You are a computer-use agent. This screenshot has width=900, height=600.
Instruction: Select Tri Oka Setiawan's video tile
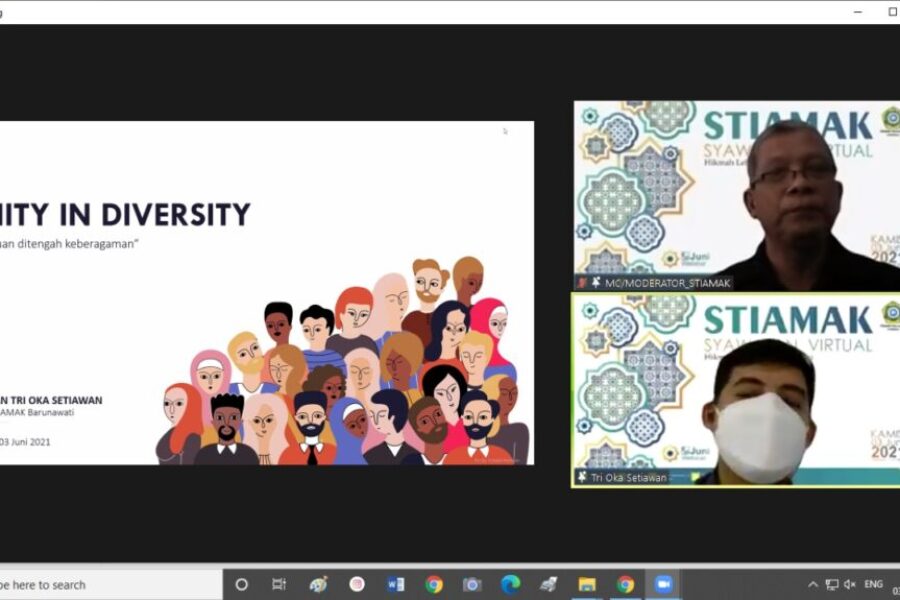click(736, 389)
